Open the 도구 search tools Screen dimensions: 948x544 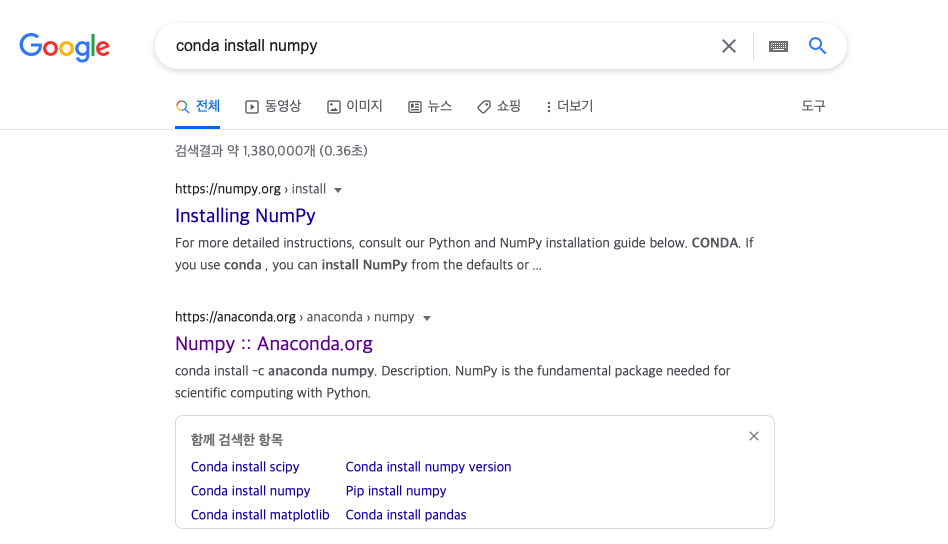(x=813, y=106)
